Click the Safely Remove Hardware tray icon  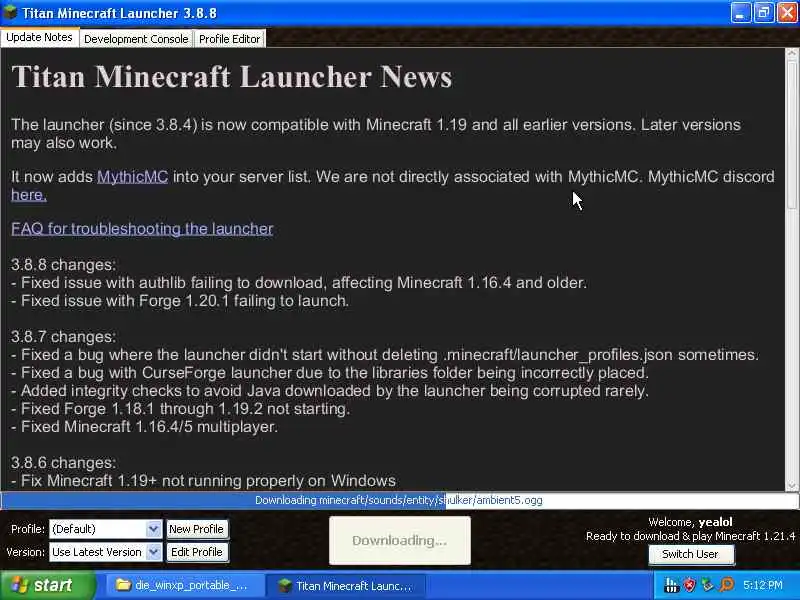[x=708, y=585]
